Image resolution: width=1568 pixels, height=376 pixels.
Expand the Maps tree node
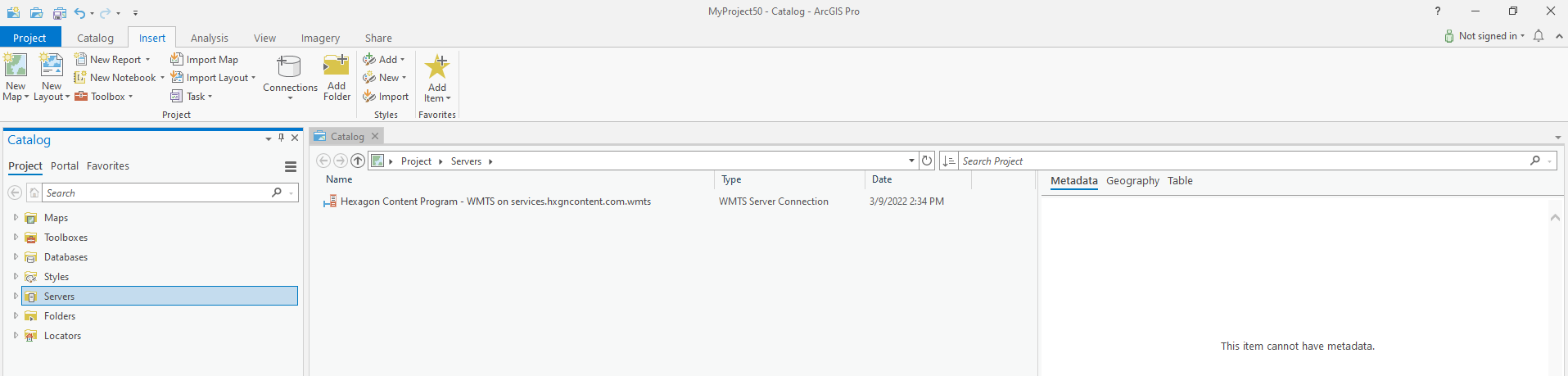(x=16, y=218)
